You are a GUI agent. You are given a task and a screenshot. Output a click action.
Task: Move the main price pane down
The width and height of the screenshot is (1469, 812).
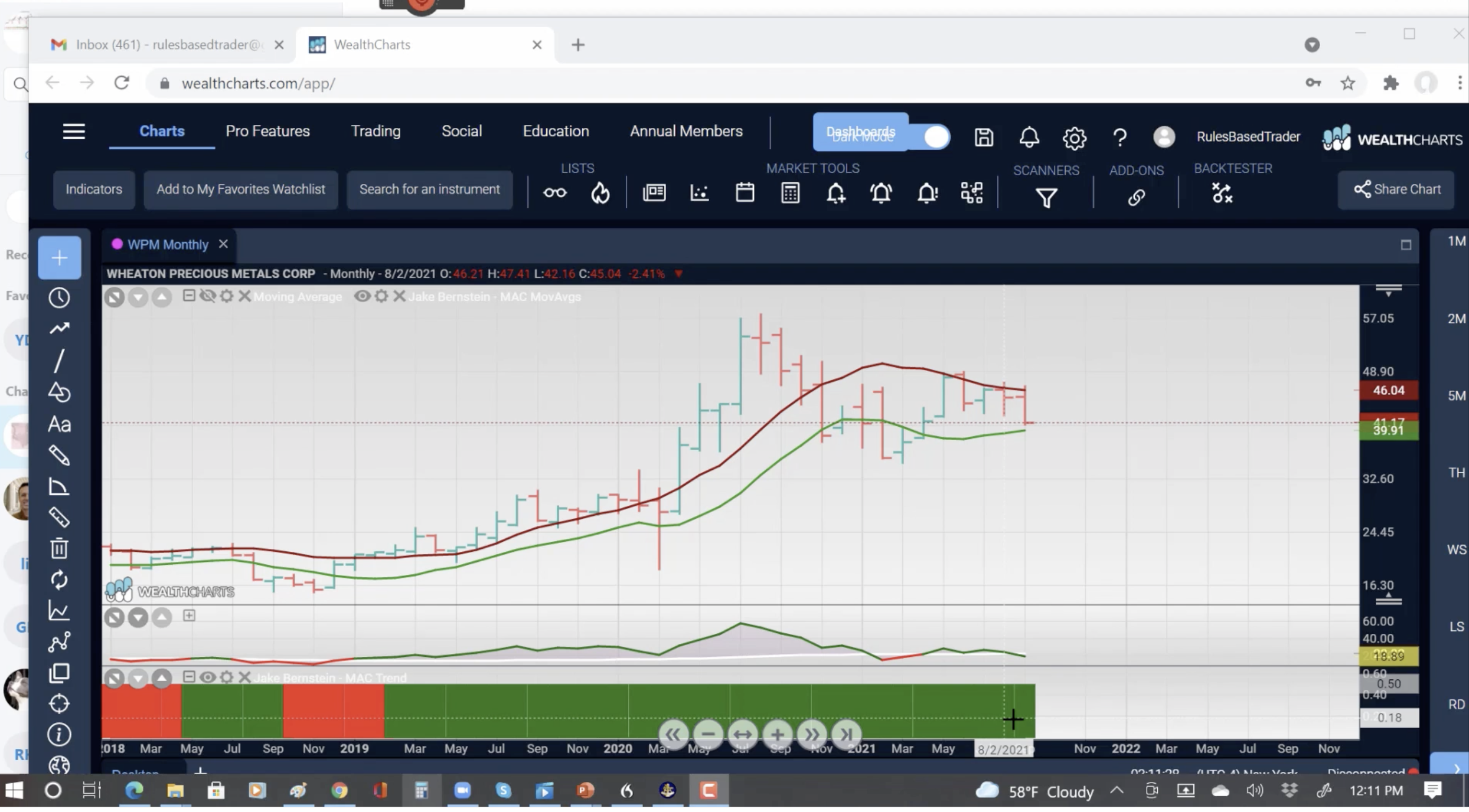tap(138, 297)
